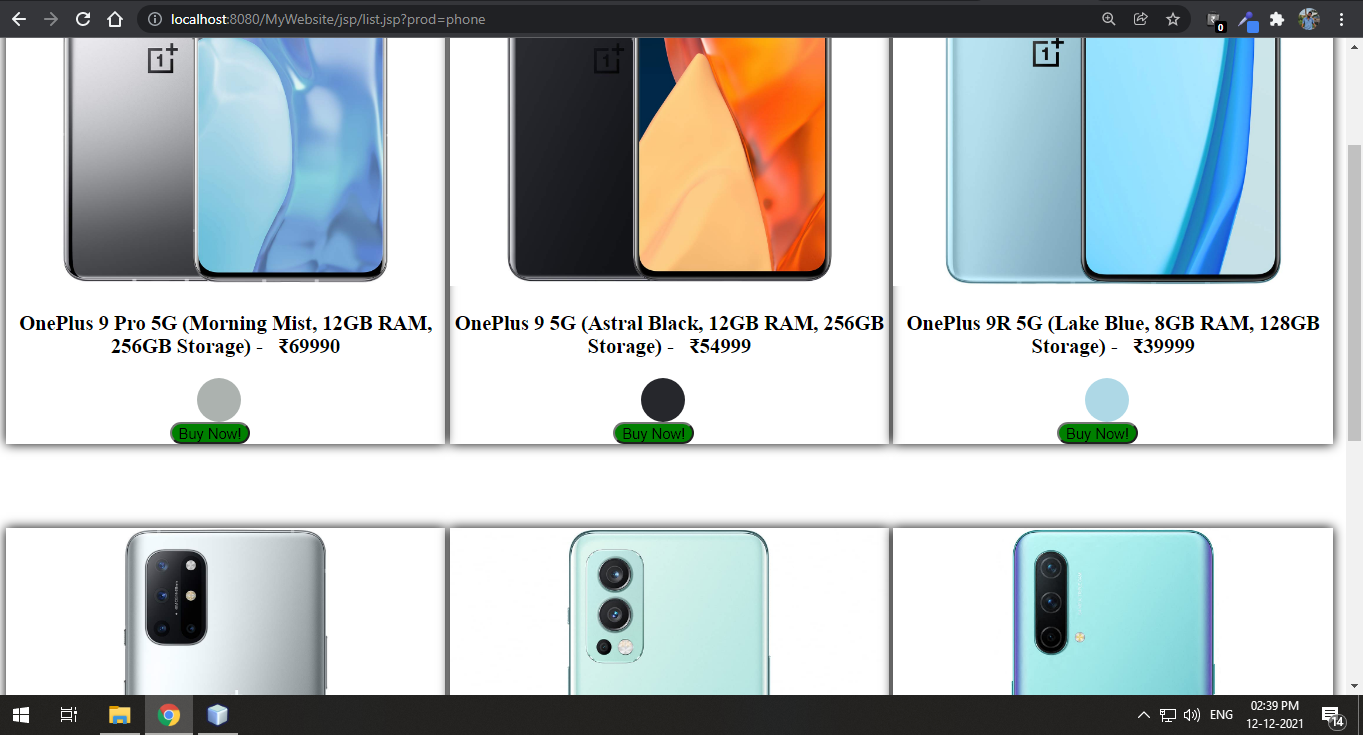Go back using the browser back arrow

click(19, 19)
